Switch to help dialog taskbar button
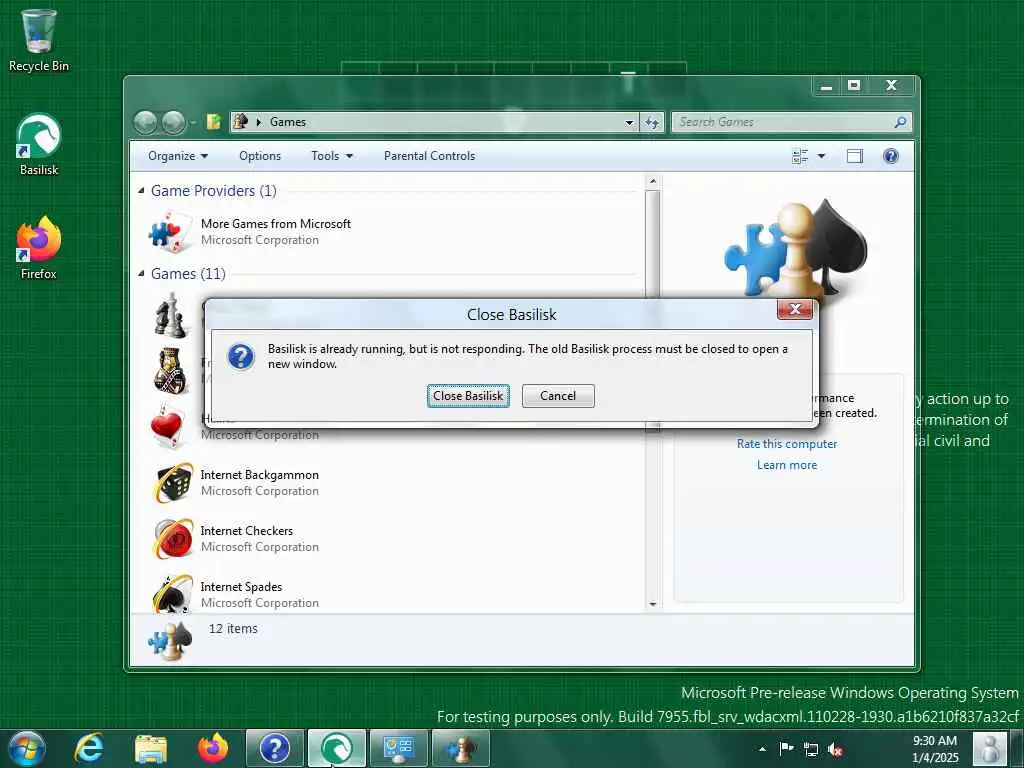The image size is (1024, 768). click(275, 748)
